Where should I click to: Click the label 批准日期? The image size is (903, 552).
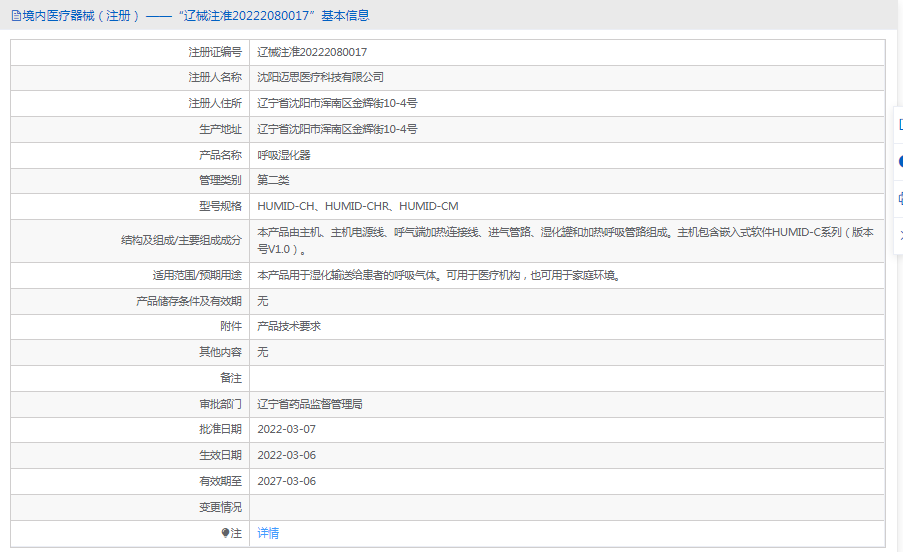[x=221, y=429]
